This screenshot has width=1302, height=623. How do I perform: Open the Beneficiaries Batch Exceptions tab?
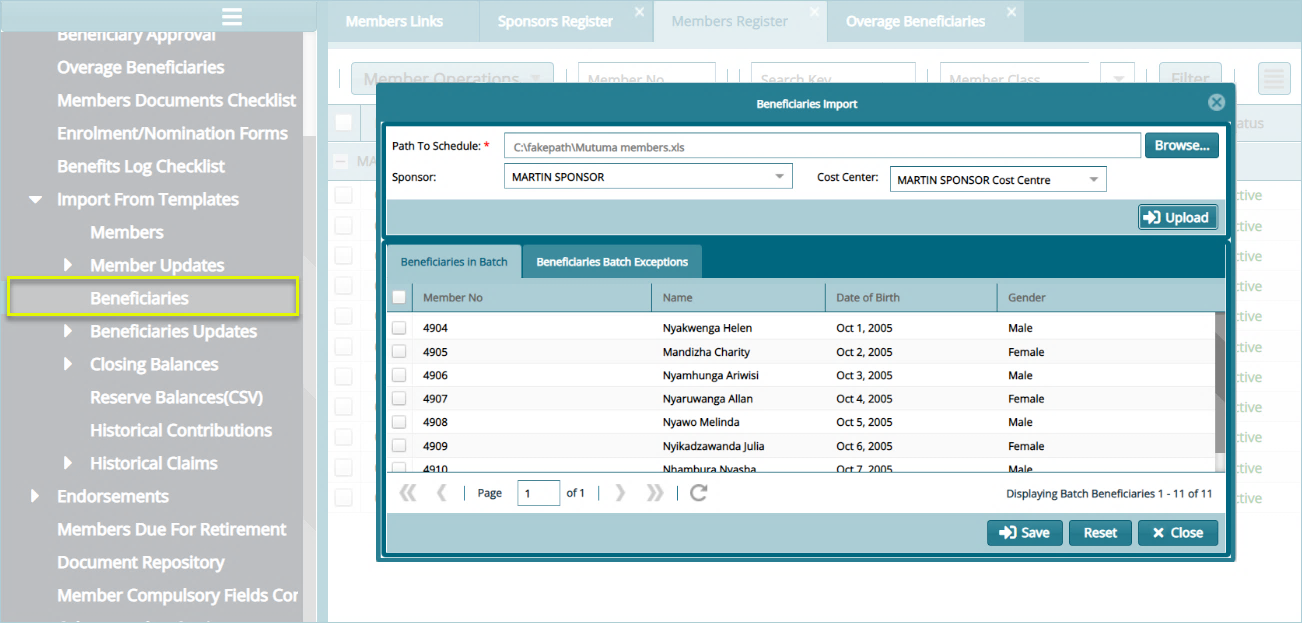tap(612, 262)
